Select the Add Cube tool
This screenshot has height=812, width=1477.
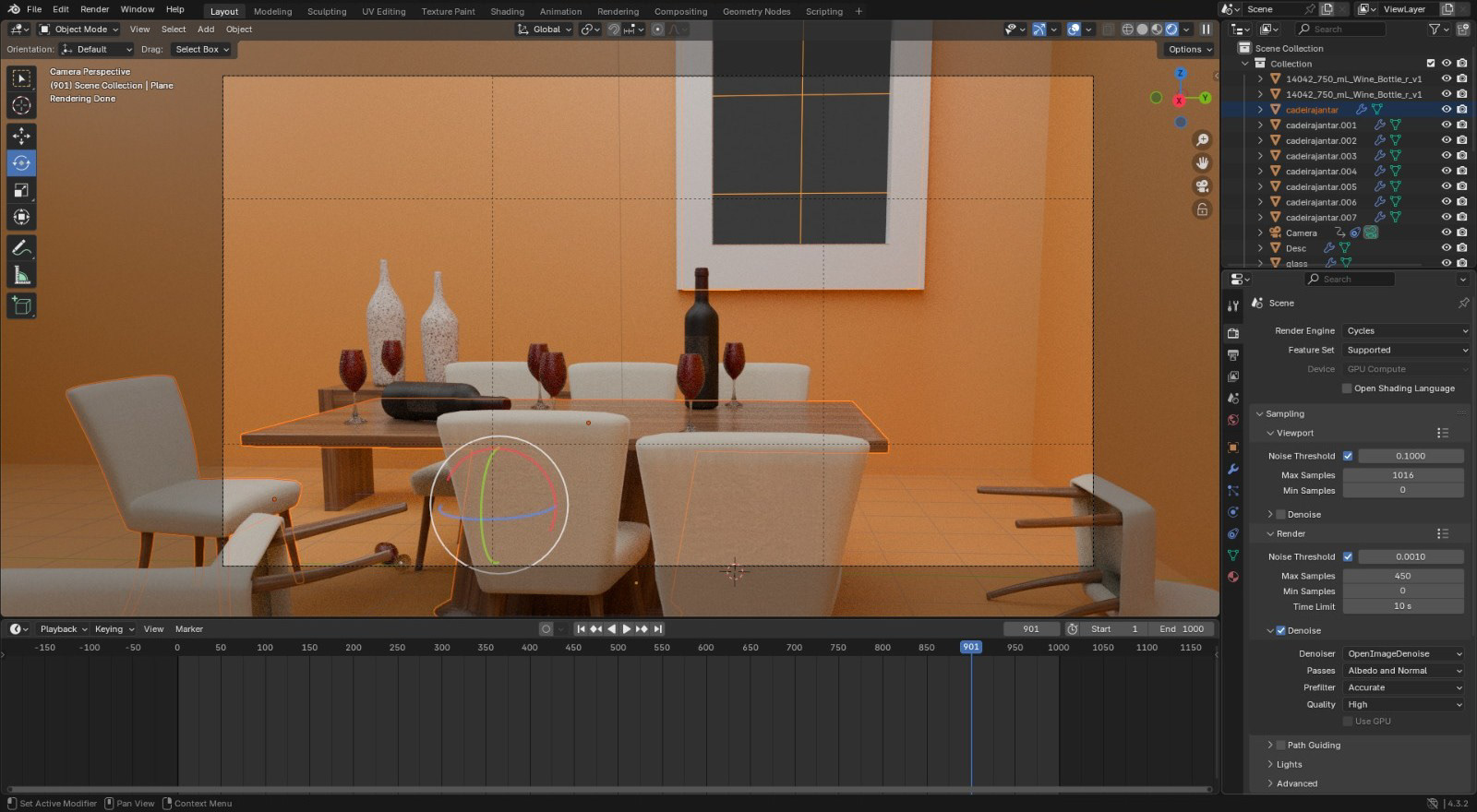pos(21,305)
